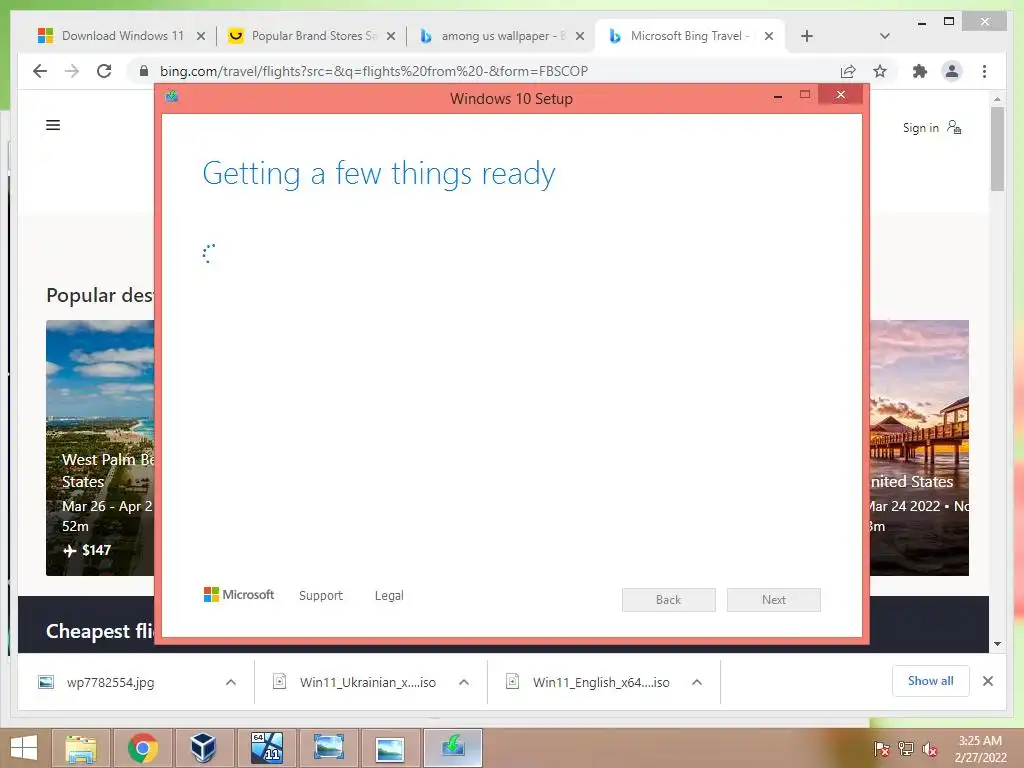The height and width of the screenshot is (768, 1024).
Task: Click the Back button in Setup
Action: tap(669, 600)
